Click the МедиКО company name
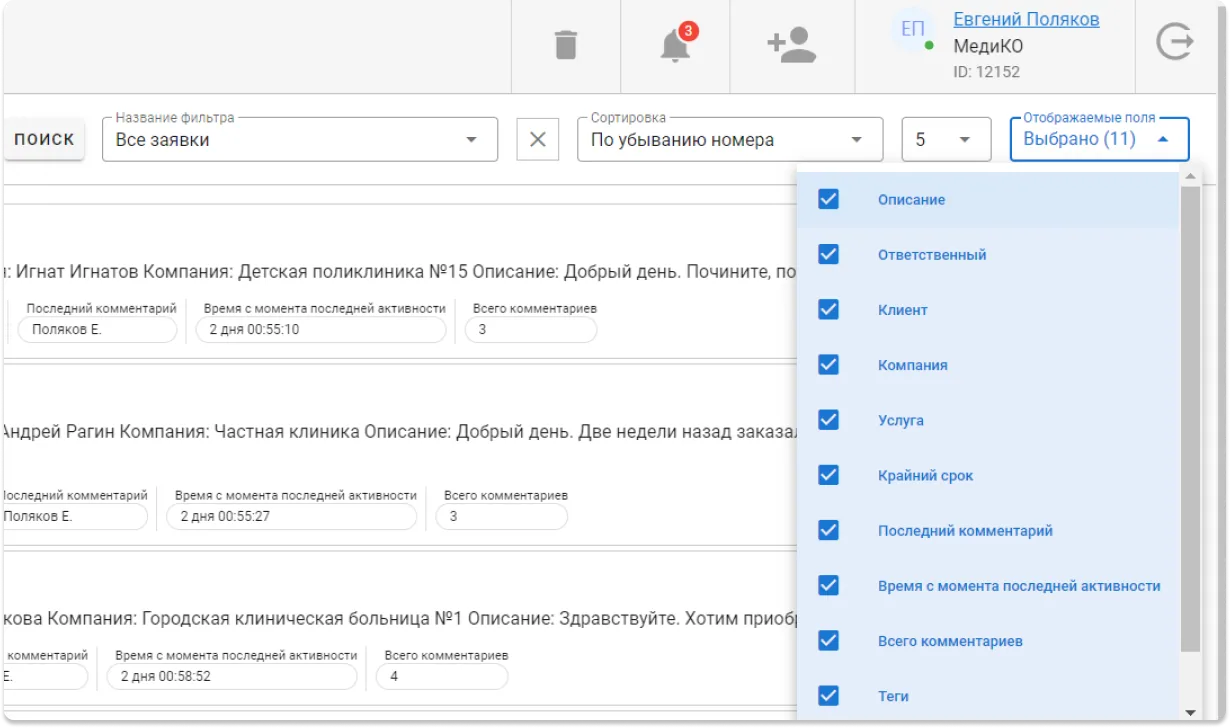The height and width of the screenshot is (728, 1230). (x=988, y=46)
